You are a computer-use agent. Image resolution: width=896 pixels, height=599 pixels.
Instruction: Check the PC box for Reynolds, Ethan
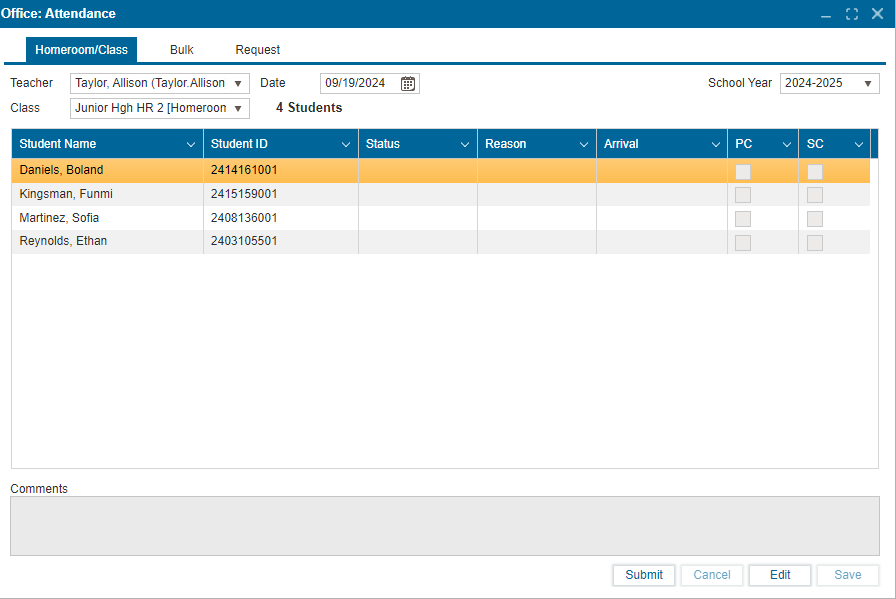point(743,243)
